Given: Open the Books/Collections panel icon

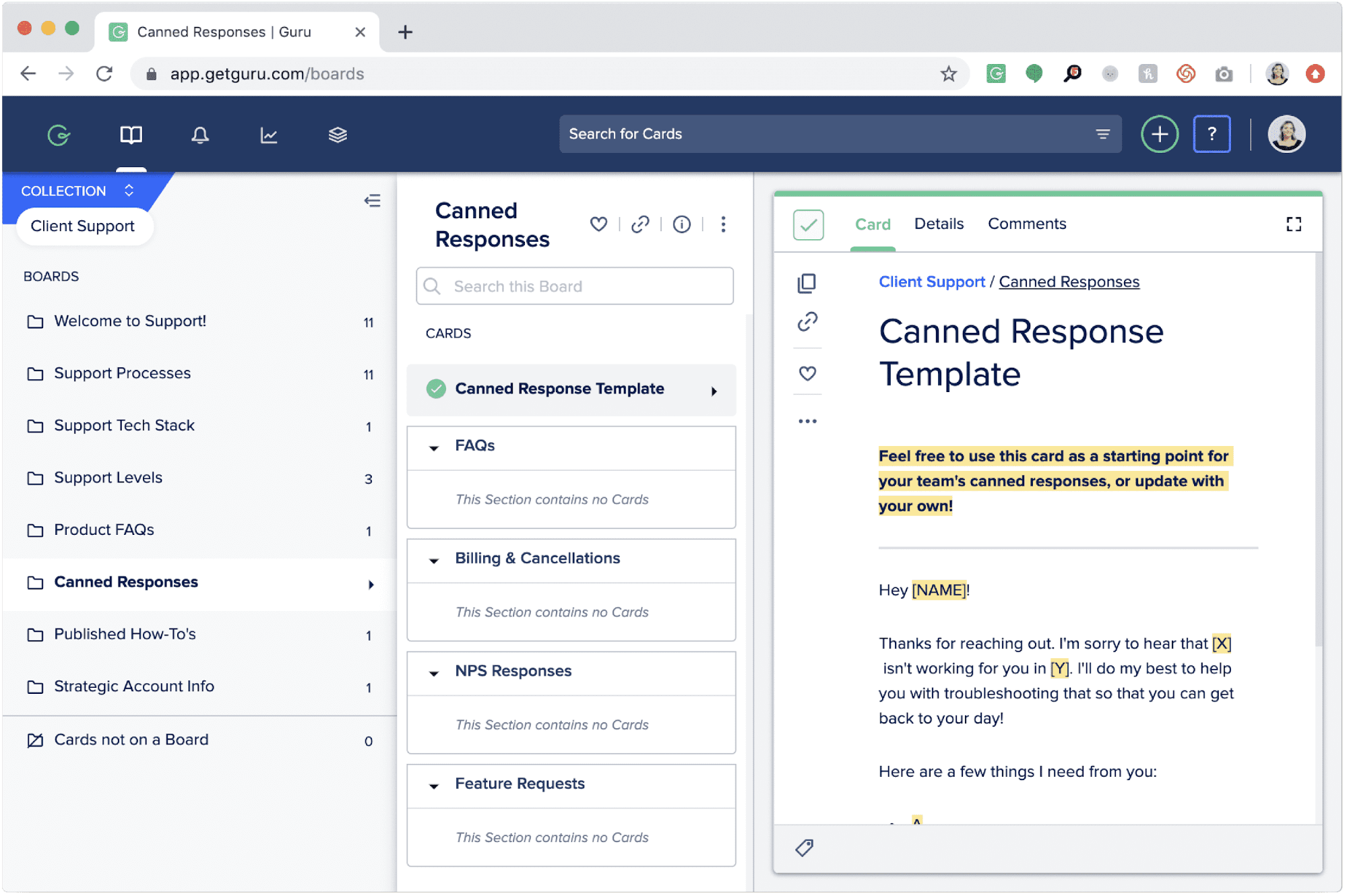Looking at the screenshot, I should [x=130, y=134].
